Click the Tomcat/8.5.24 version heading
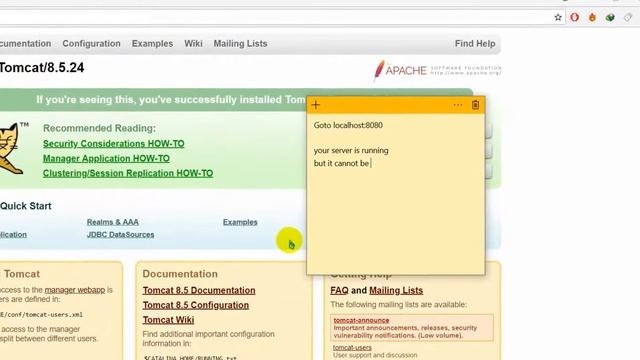The image size is (640, 360). (x=42, y=67)
